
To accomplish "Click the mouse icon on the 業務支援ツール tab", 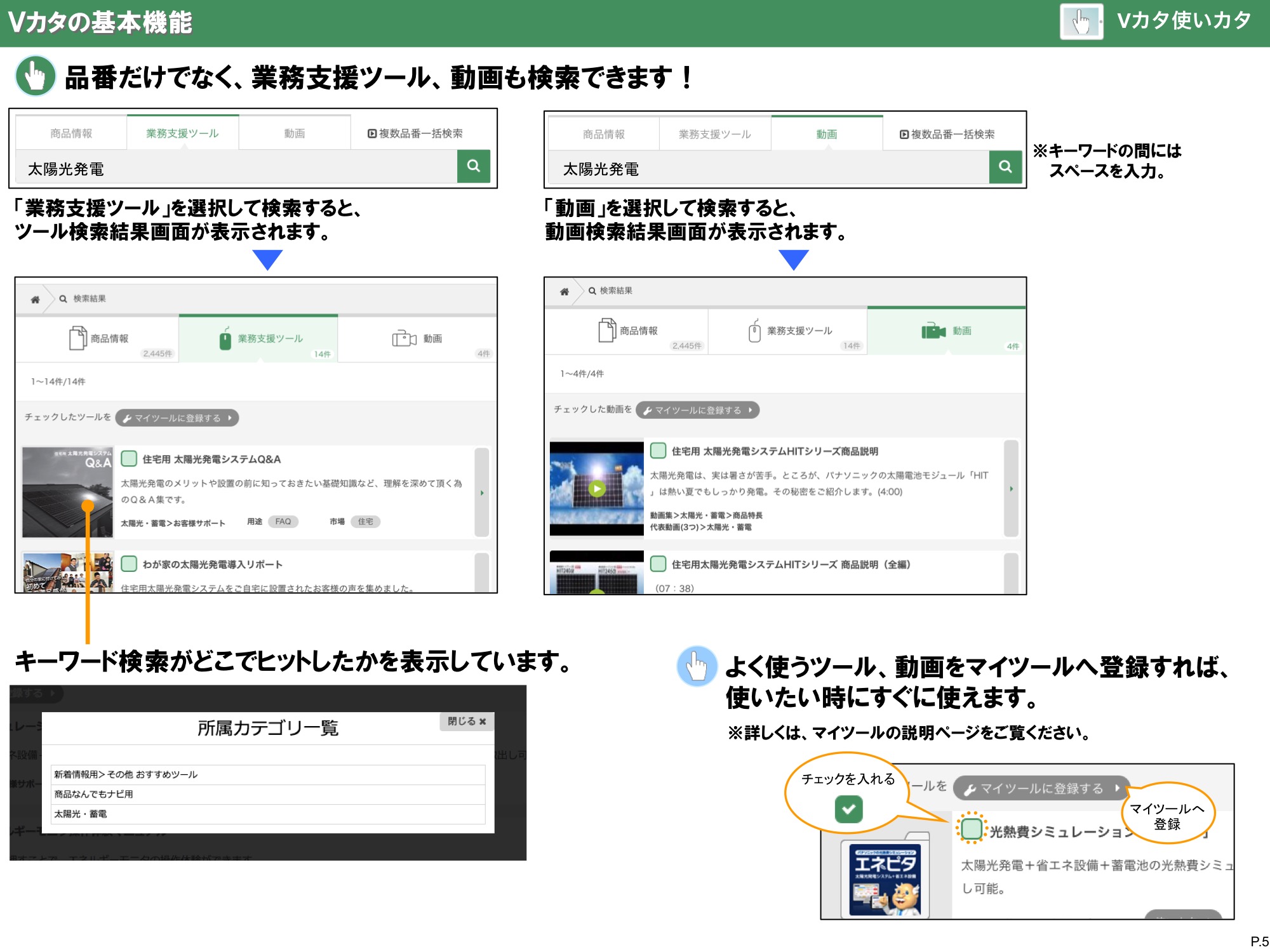I will (224, 338).
